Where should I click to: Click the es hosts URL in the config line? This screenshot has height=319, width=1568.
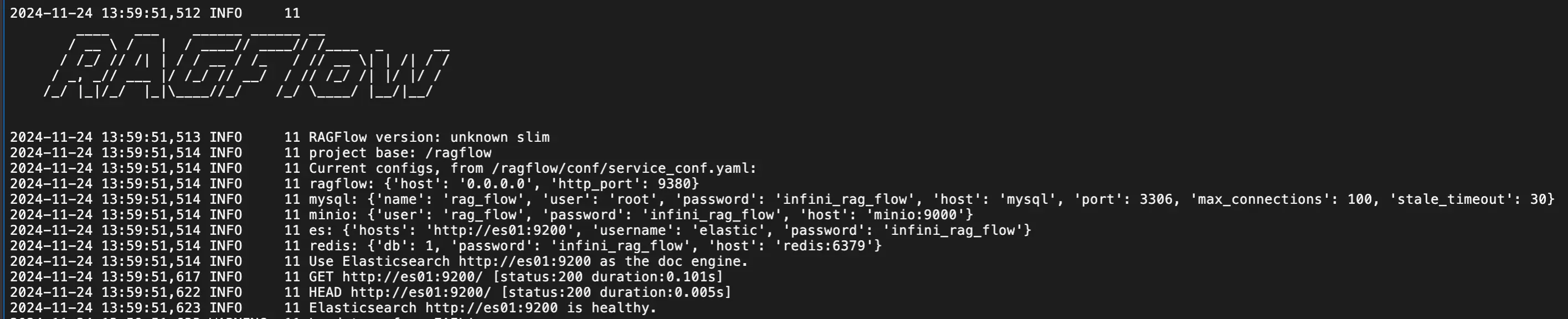[x=500, y=231]
